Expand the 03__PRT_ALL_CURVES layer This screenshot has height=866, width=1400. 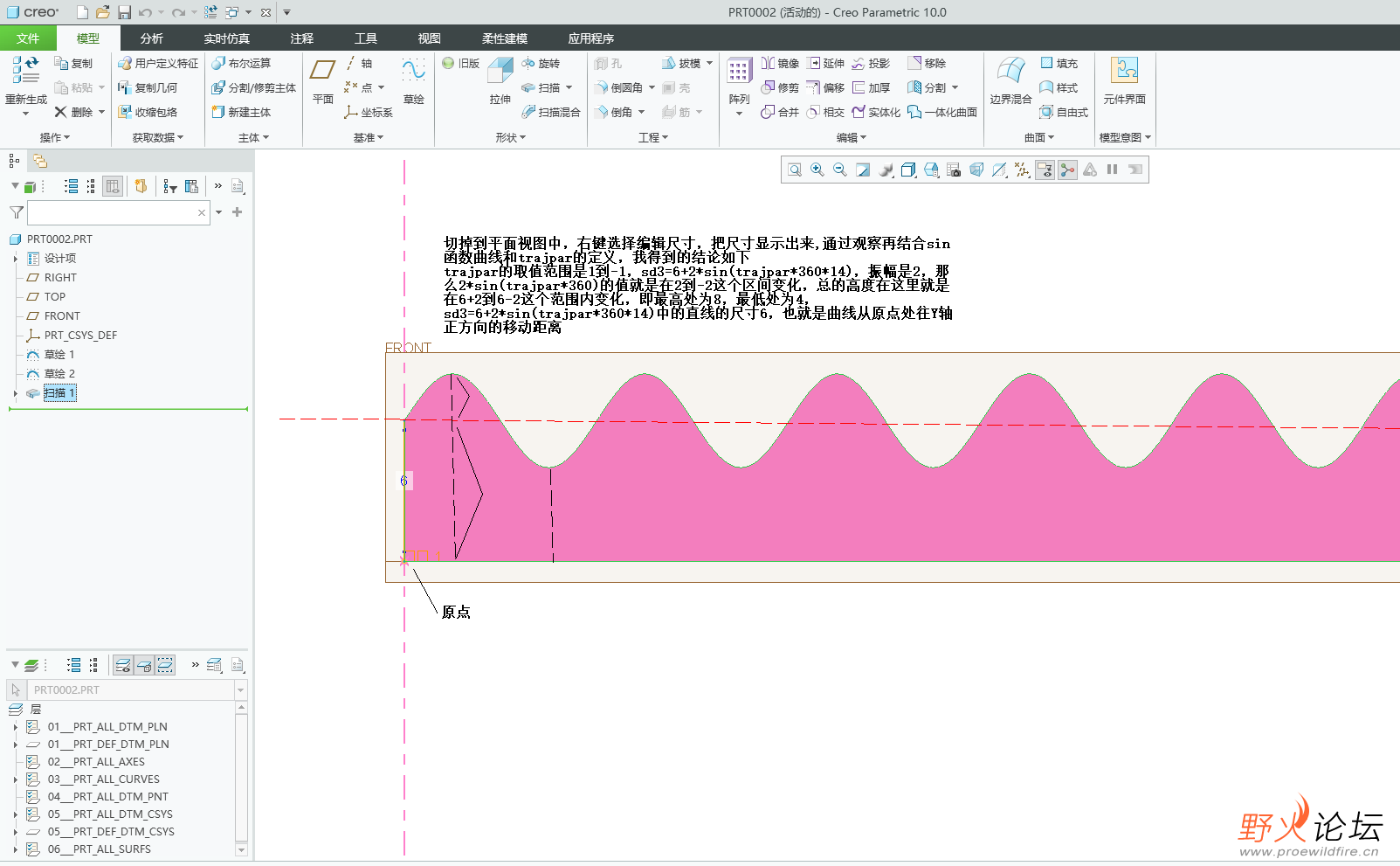pyautogui.click(x=15, y=779)
